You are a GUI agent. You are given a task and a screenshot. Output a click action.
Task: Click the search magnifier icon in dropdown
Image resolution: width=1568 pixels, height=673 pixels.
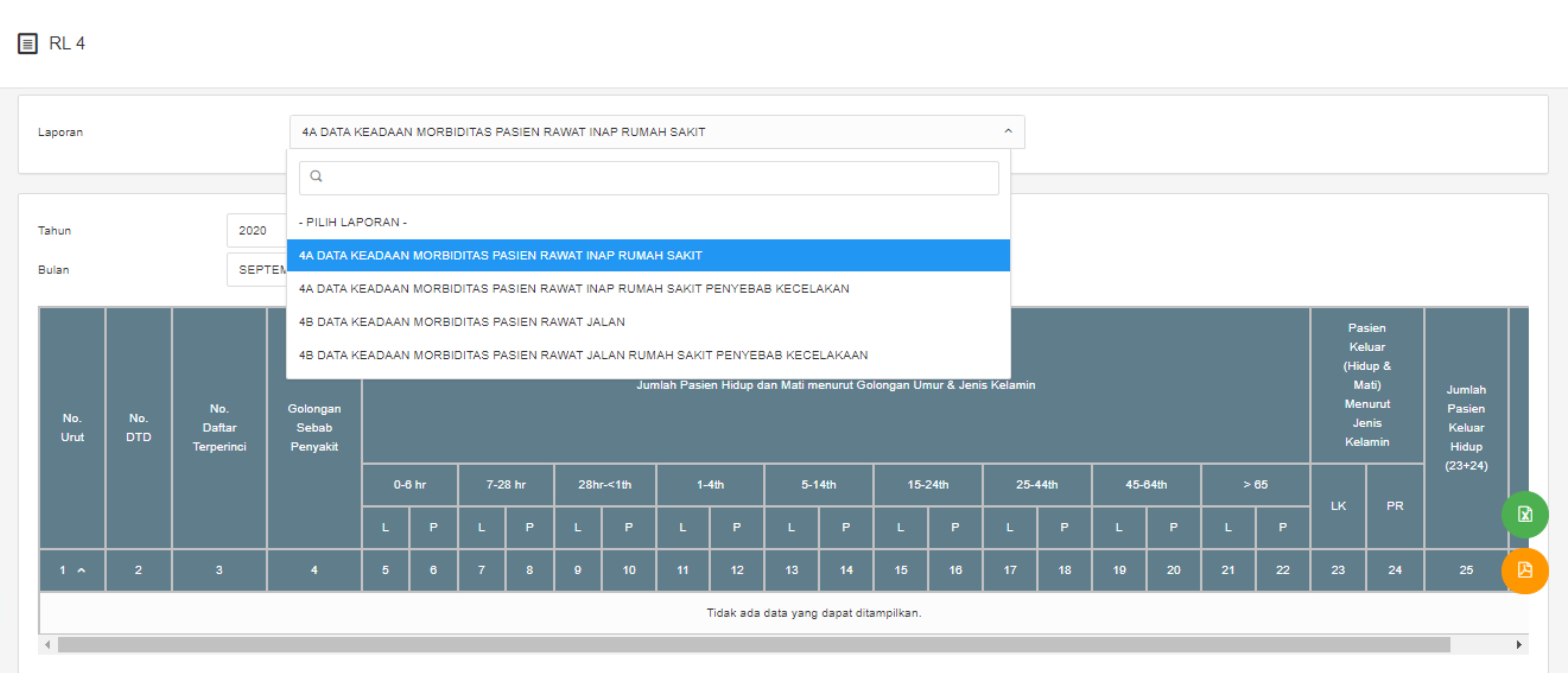tap(316, 177)
